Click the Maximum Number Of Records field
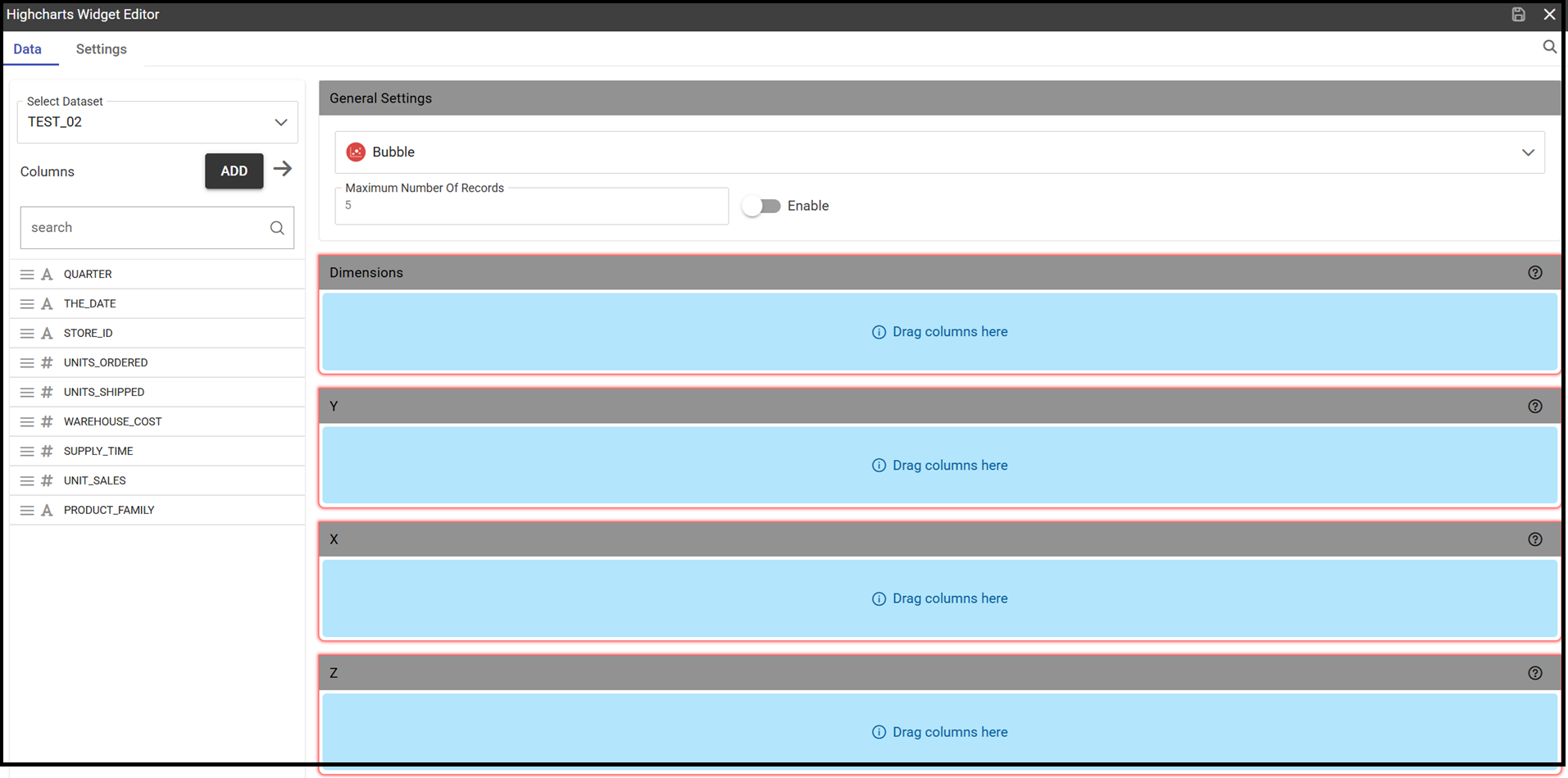The width and height of the screenshot is (1568, 778). click(x=532, y=206)
